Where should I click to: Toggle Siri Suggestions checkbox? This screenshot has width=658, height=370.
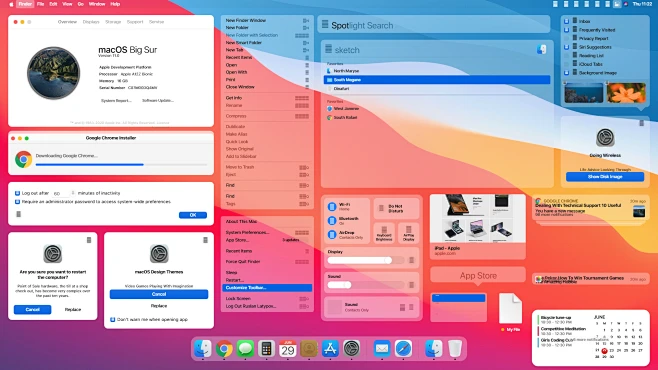[567, 47]
